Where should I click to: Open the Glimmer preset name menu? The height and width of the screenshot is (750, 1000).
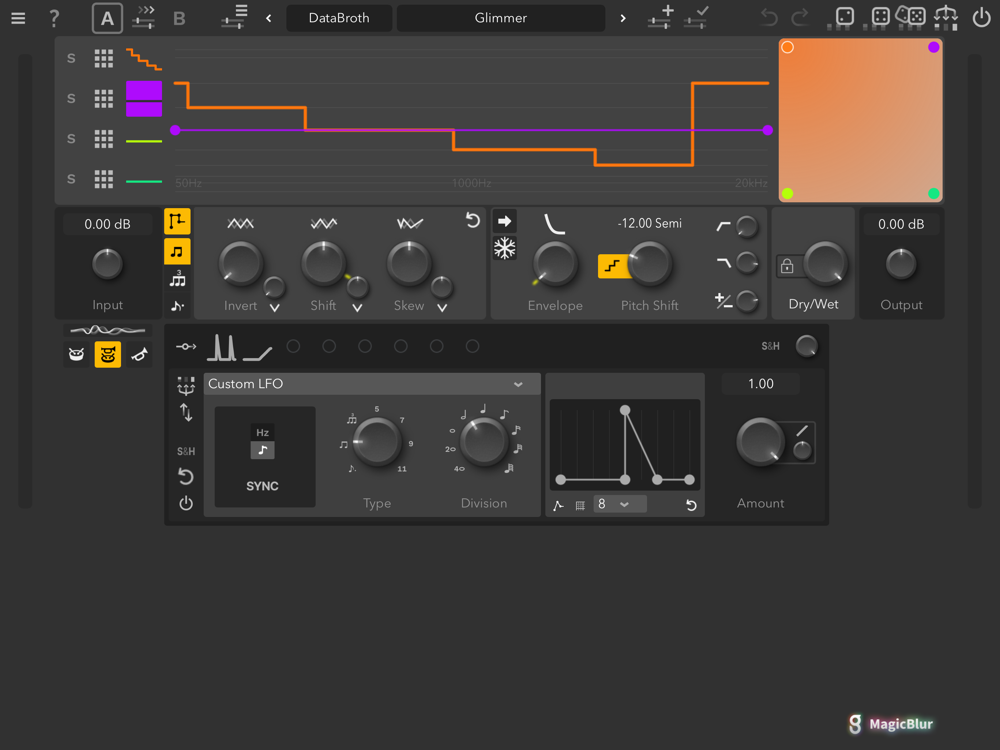pos(501,18)
